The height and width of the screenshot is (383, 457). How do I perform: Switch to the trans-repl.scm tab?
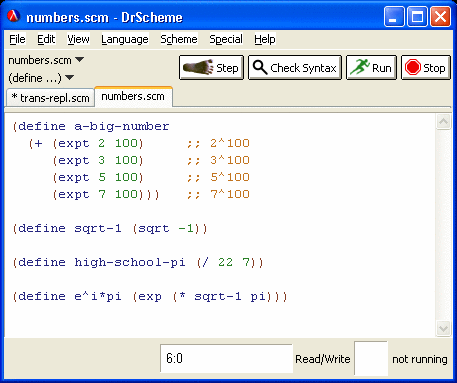[50, 98]
